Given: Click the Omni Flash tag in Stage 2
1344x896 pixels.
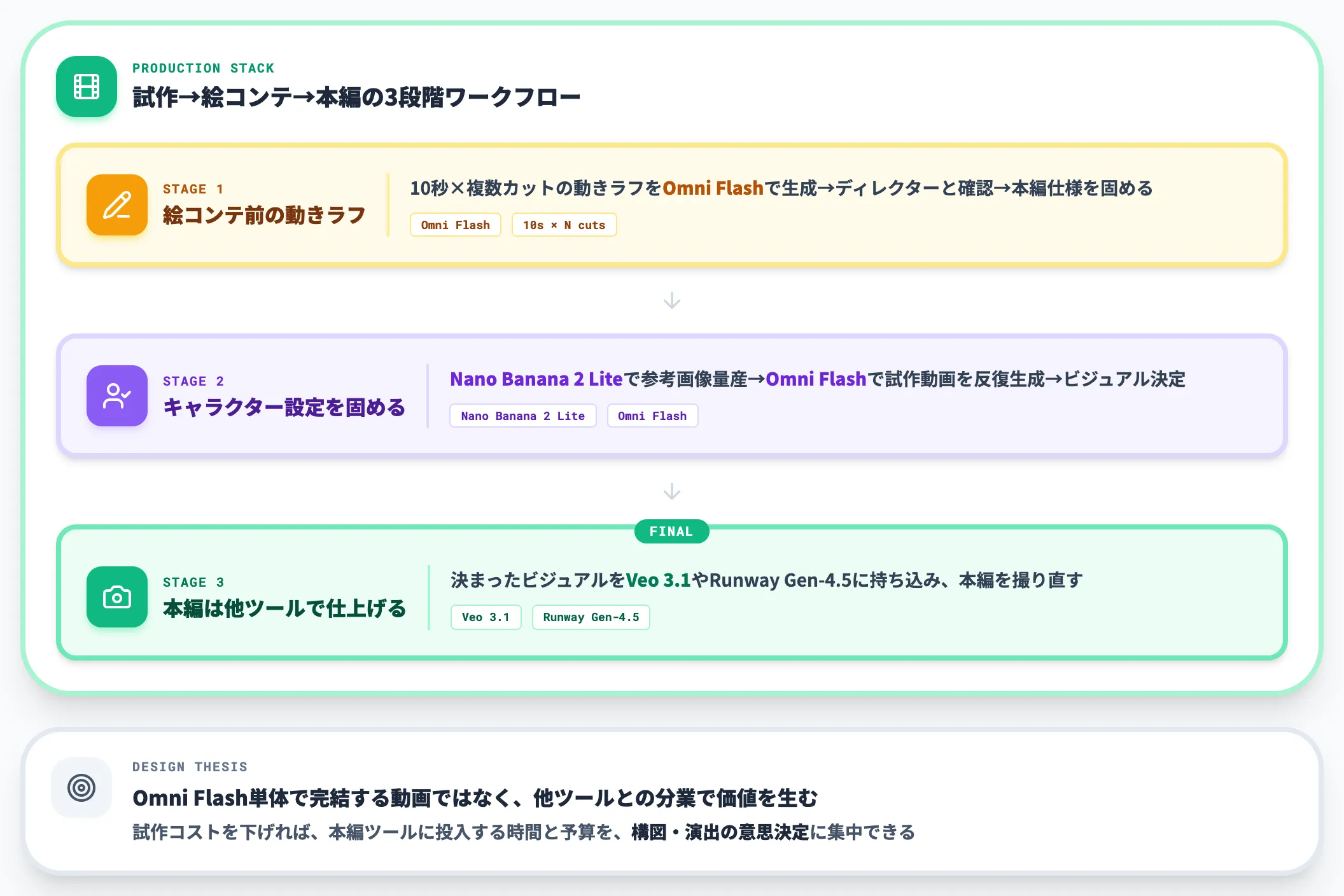Looking at the screenshot, I should pos(653,416).
